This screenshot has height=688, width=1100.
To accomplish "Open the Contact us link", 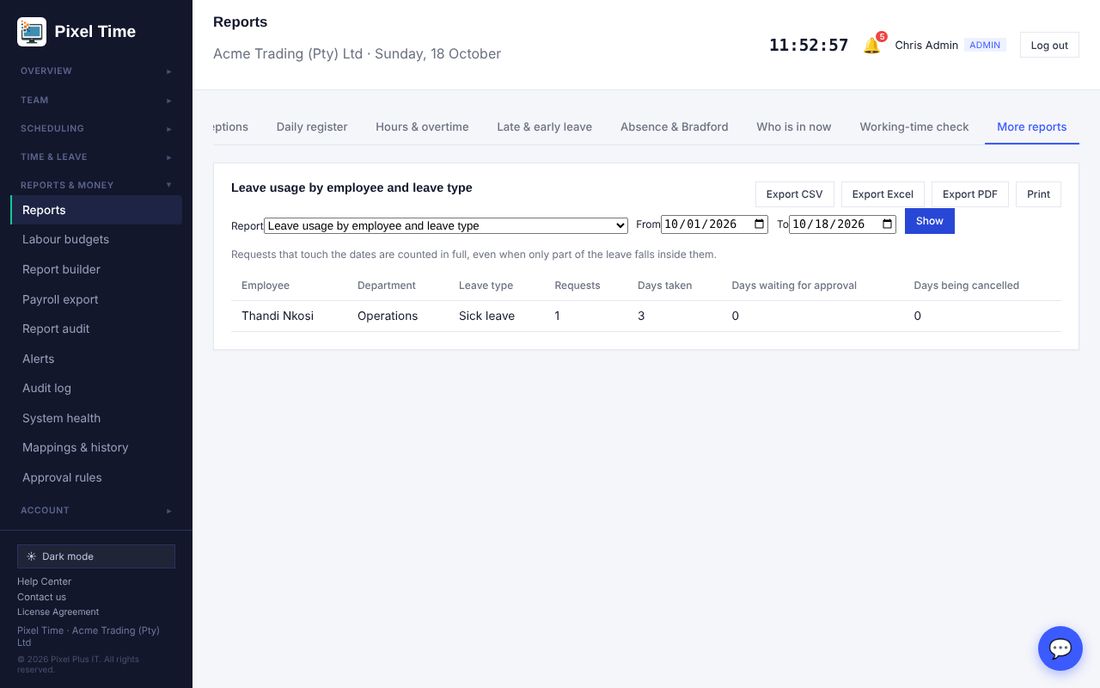I will tap(41, 597).
